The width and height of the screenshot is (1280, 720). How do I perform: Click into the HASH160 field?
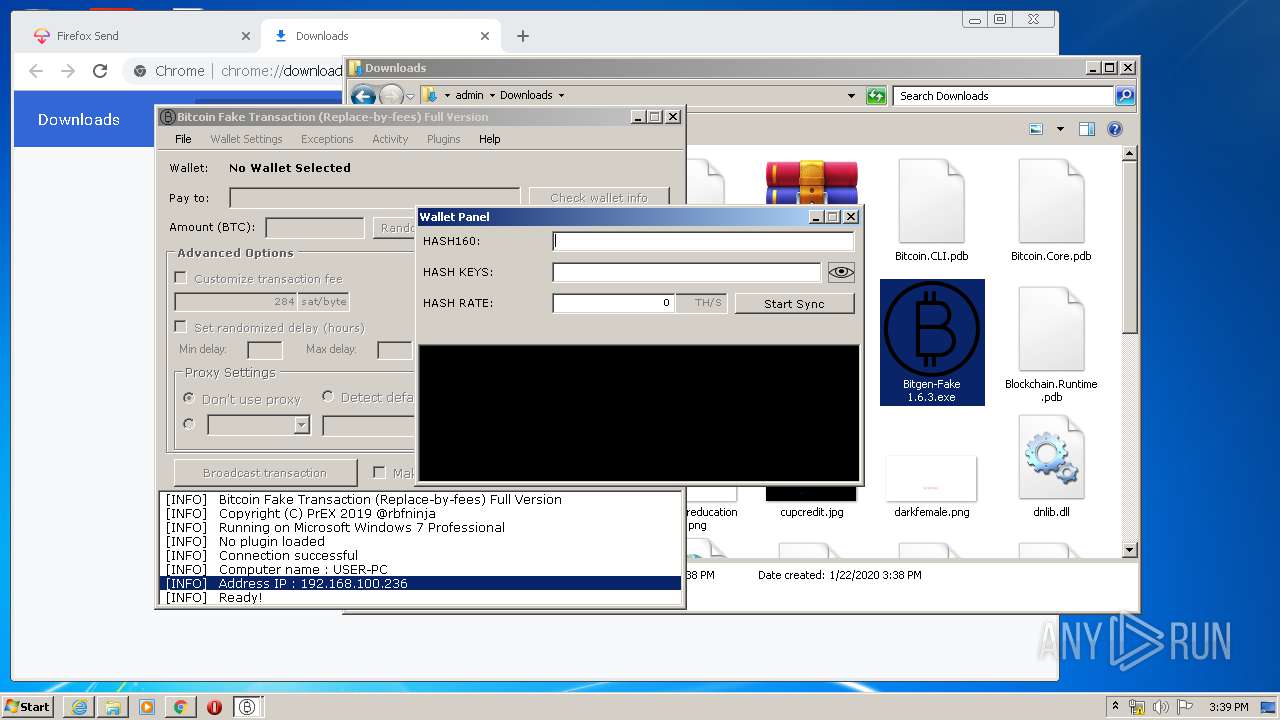704,241
